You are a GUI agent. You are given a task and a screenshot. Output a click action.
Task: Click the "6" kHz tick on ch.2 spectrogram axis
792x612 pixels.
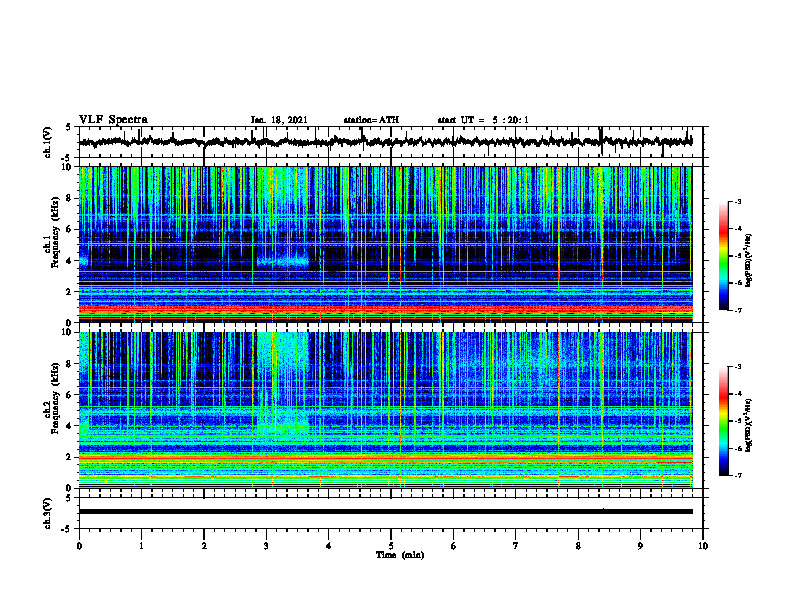69,395
